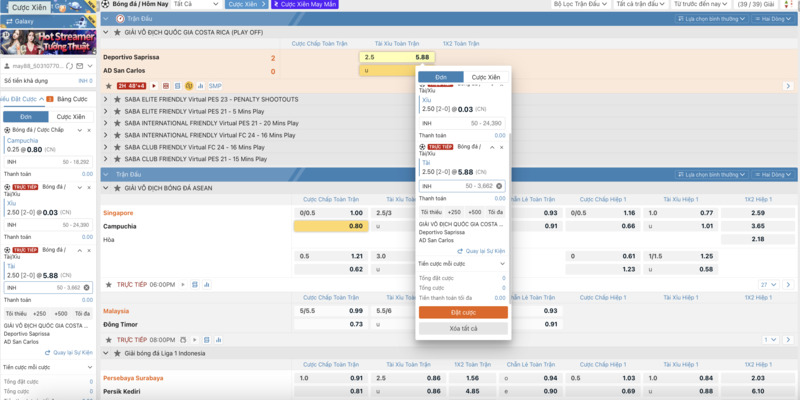Expand SABA ELITE FRIENDLY Virtual PES 23 row

point(106,99)
